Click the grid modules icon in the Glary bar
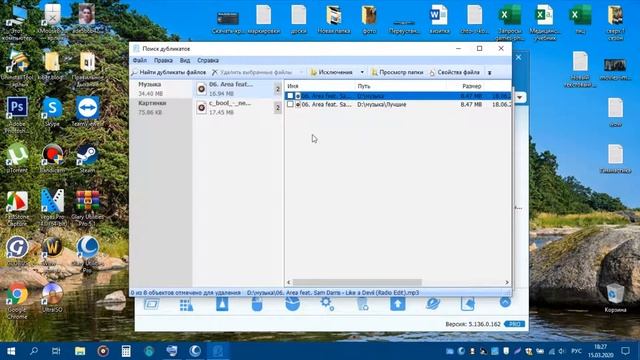 click(187, 304)
